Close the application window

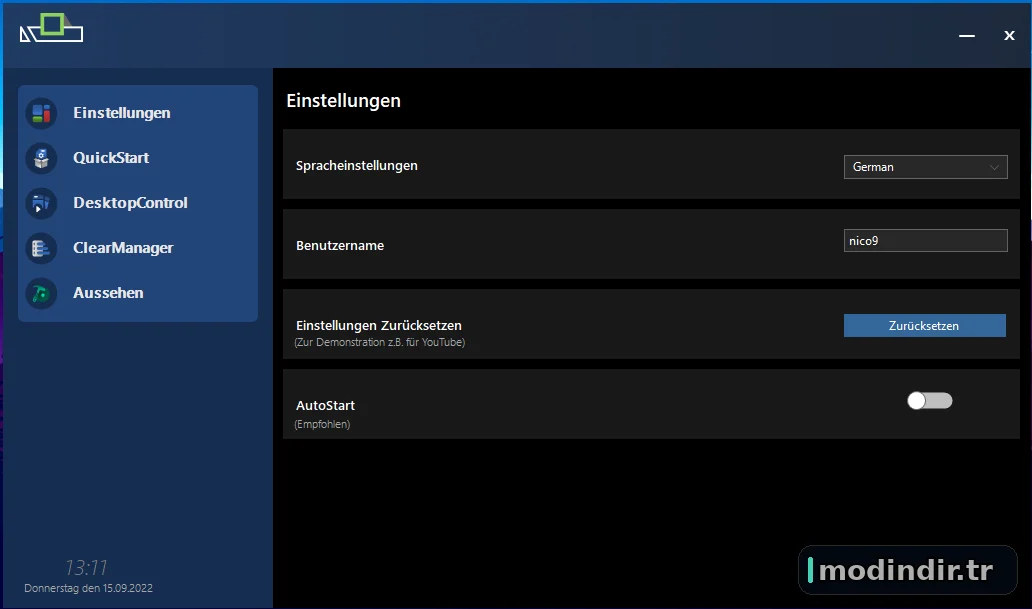(x=1009, y=36)
